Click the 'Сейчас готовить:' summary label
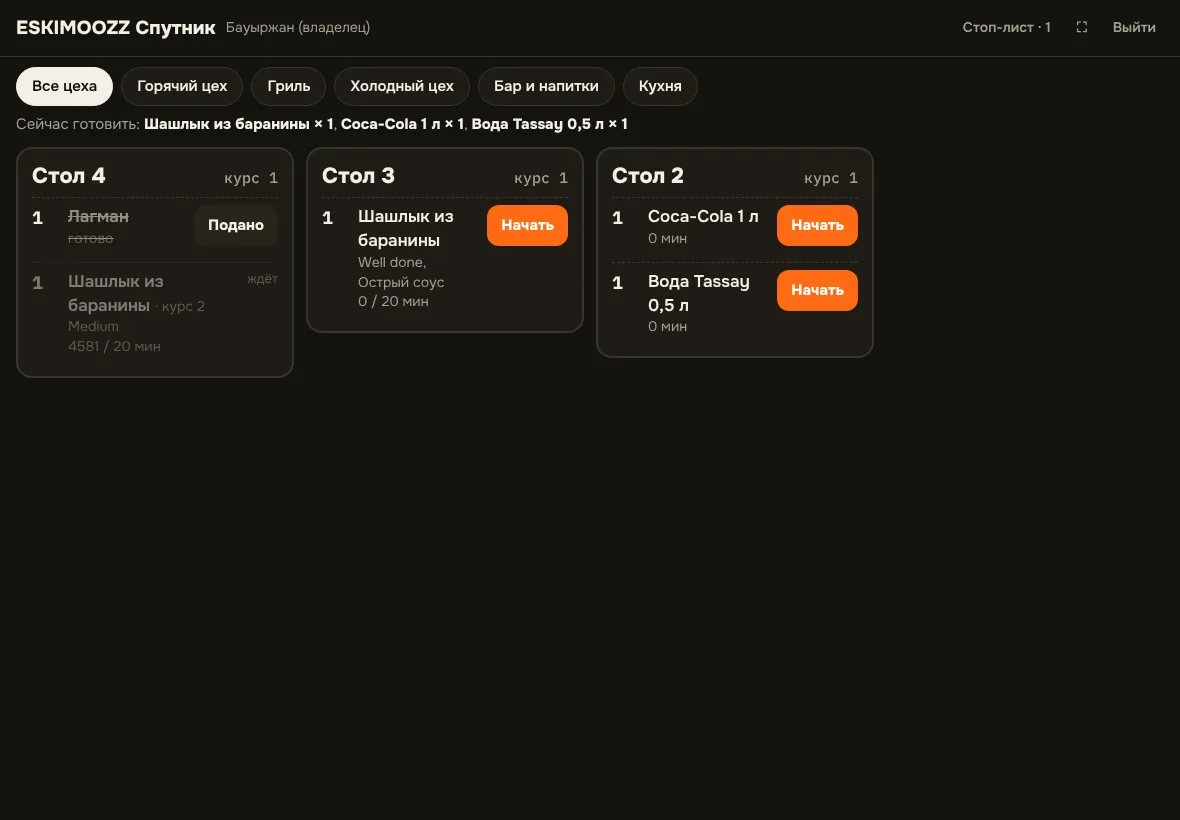The image size is (1180, 820). point(78,124)
